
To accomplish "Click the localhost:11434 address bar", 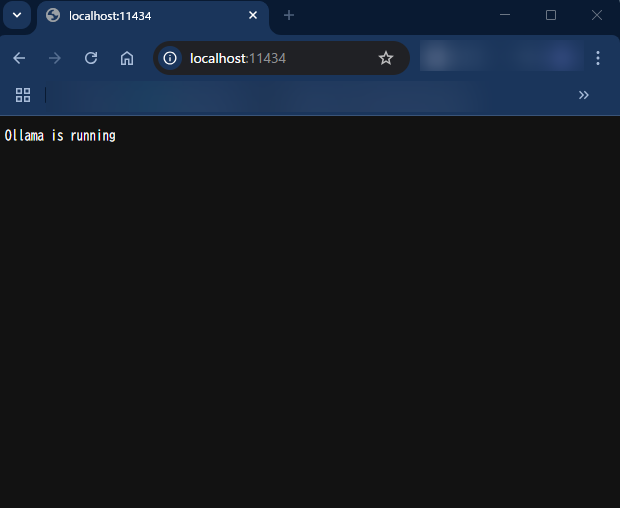I will click(x=281, y=58).
